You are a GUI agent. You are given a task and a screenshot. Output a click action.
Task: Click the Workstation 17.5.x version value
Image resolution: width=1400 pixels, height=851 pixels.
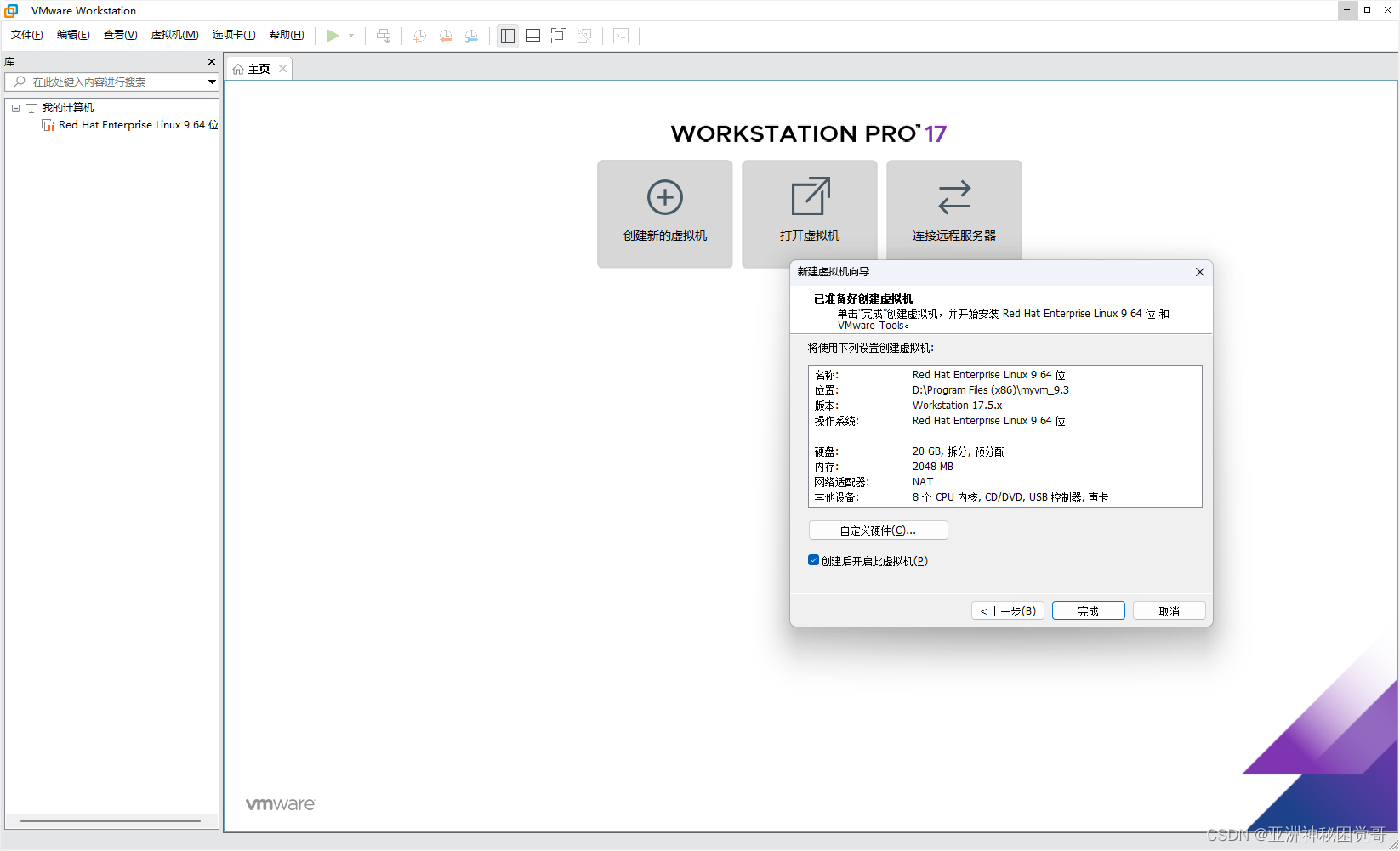[958, 406]
